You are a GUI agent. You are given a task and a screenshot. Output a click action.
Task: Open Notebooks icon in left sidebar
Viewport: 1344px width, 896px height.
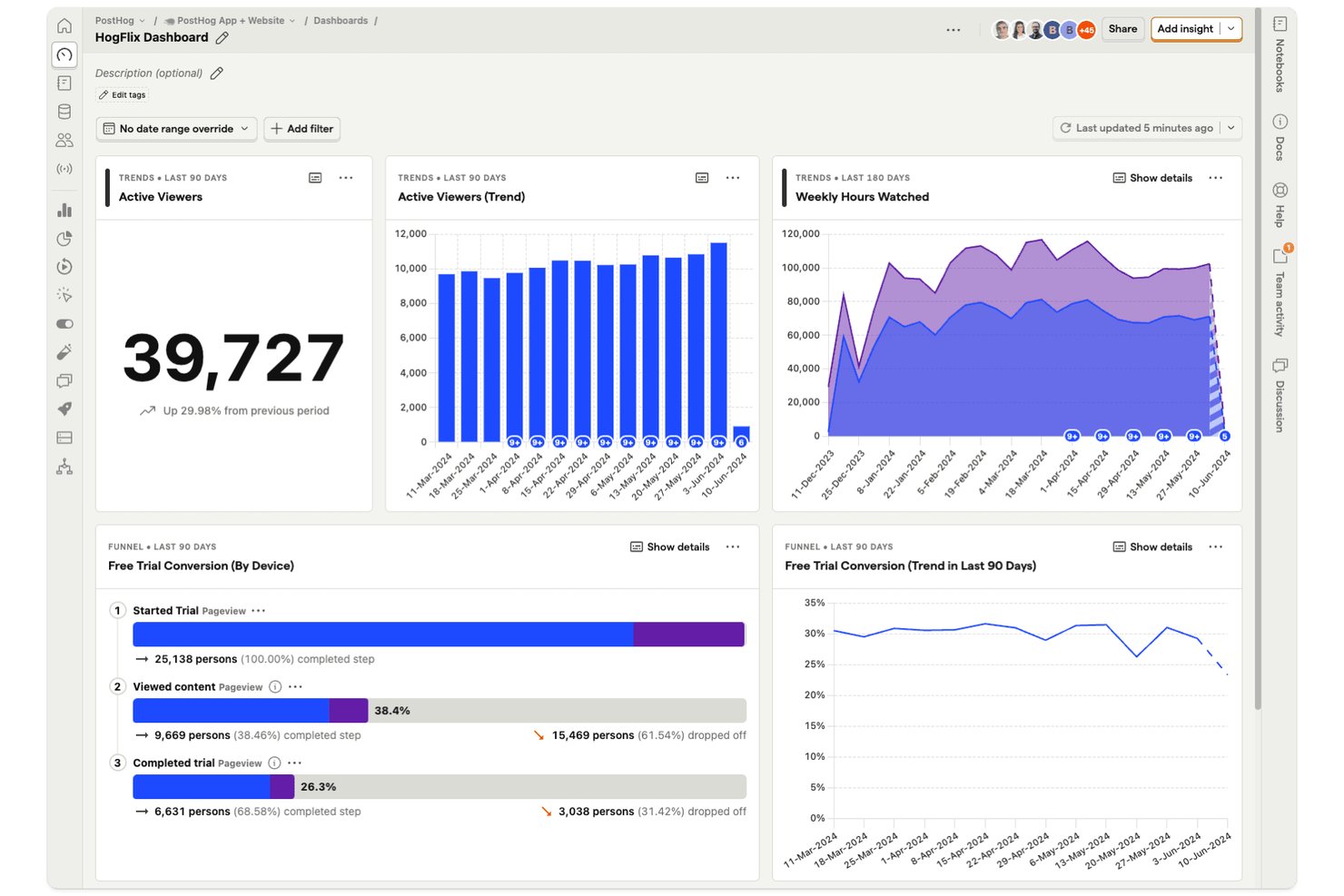coord(64,84)
